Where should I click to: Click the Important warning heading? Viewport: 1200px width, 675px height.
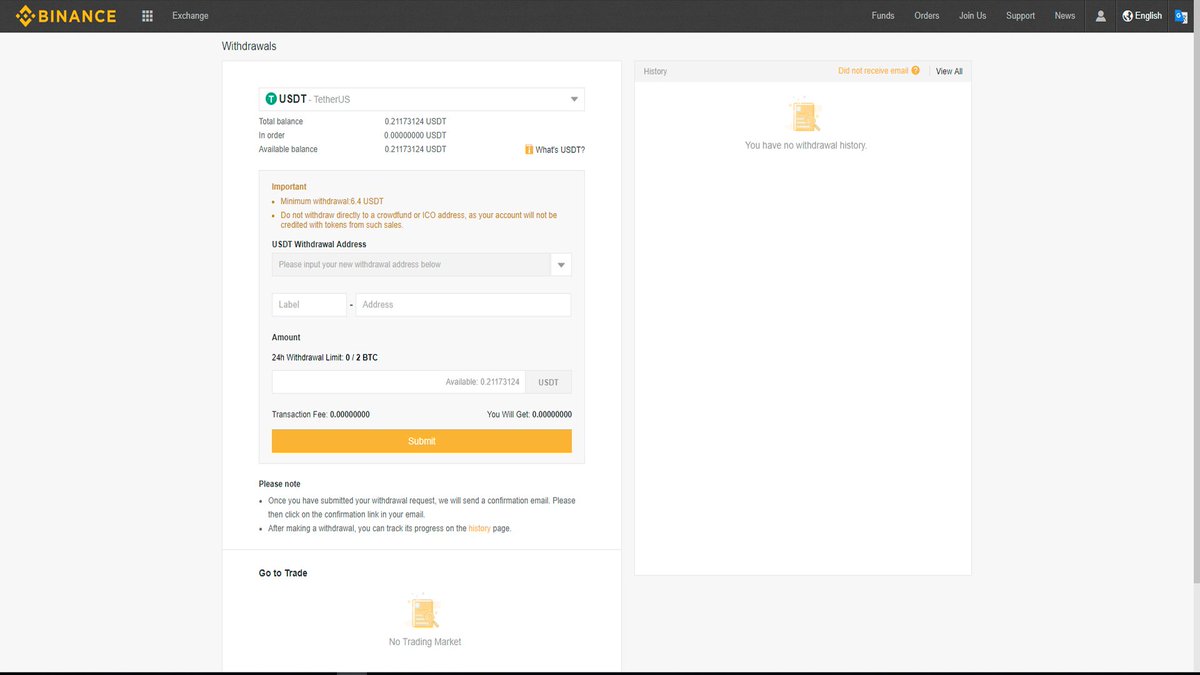[289, 187]
